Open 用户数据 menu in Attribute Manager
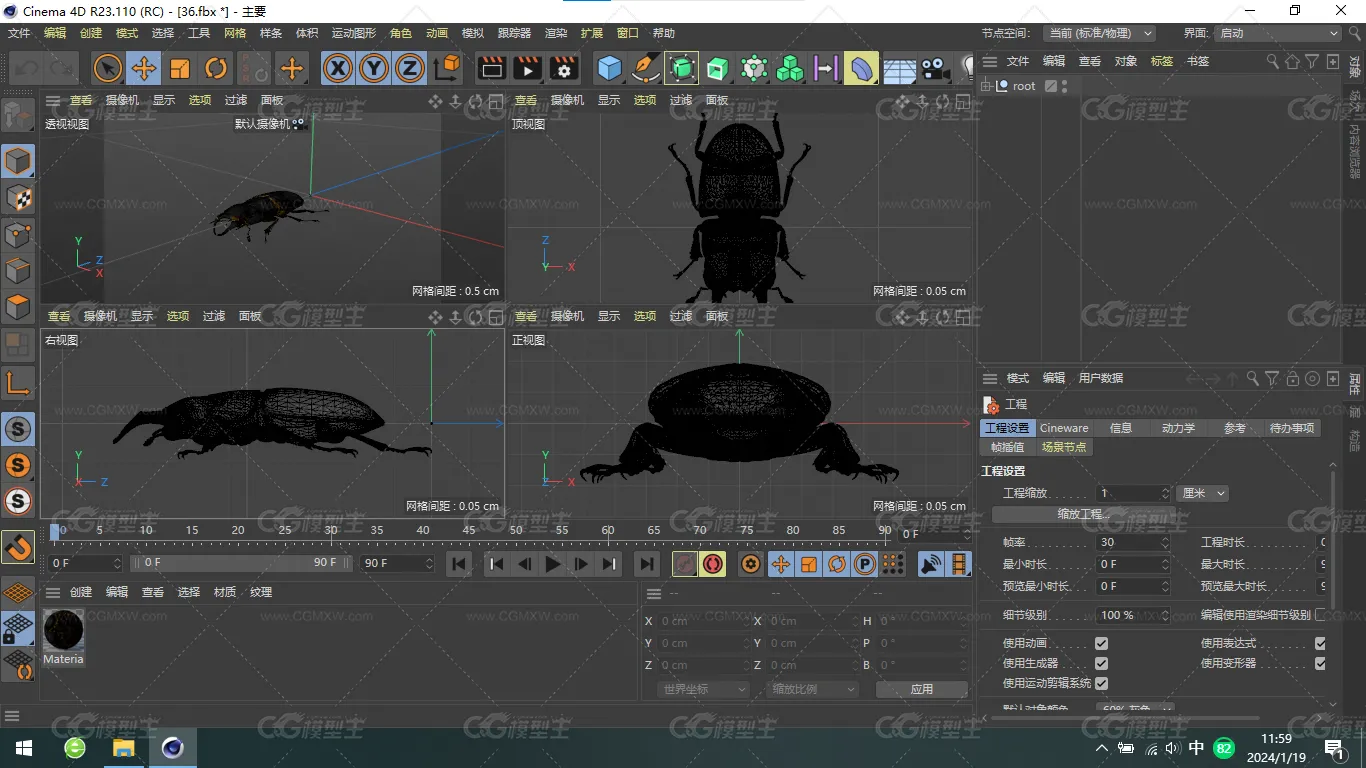Screen dimensions: 1366x768 1100,378
